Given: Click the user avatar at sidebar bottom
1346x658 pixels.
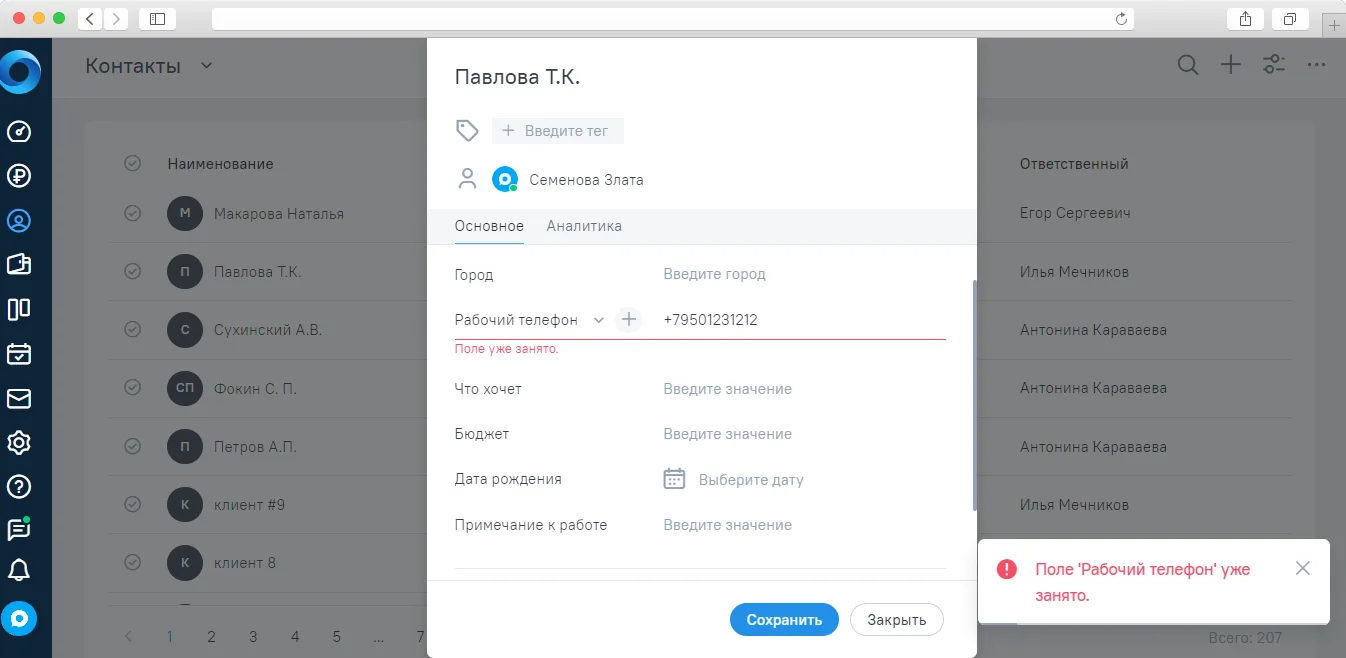Looking at the screenshot, I should (19, 619).
